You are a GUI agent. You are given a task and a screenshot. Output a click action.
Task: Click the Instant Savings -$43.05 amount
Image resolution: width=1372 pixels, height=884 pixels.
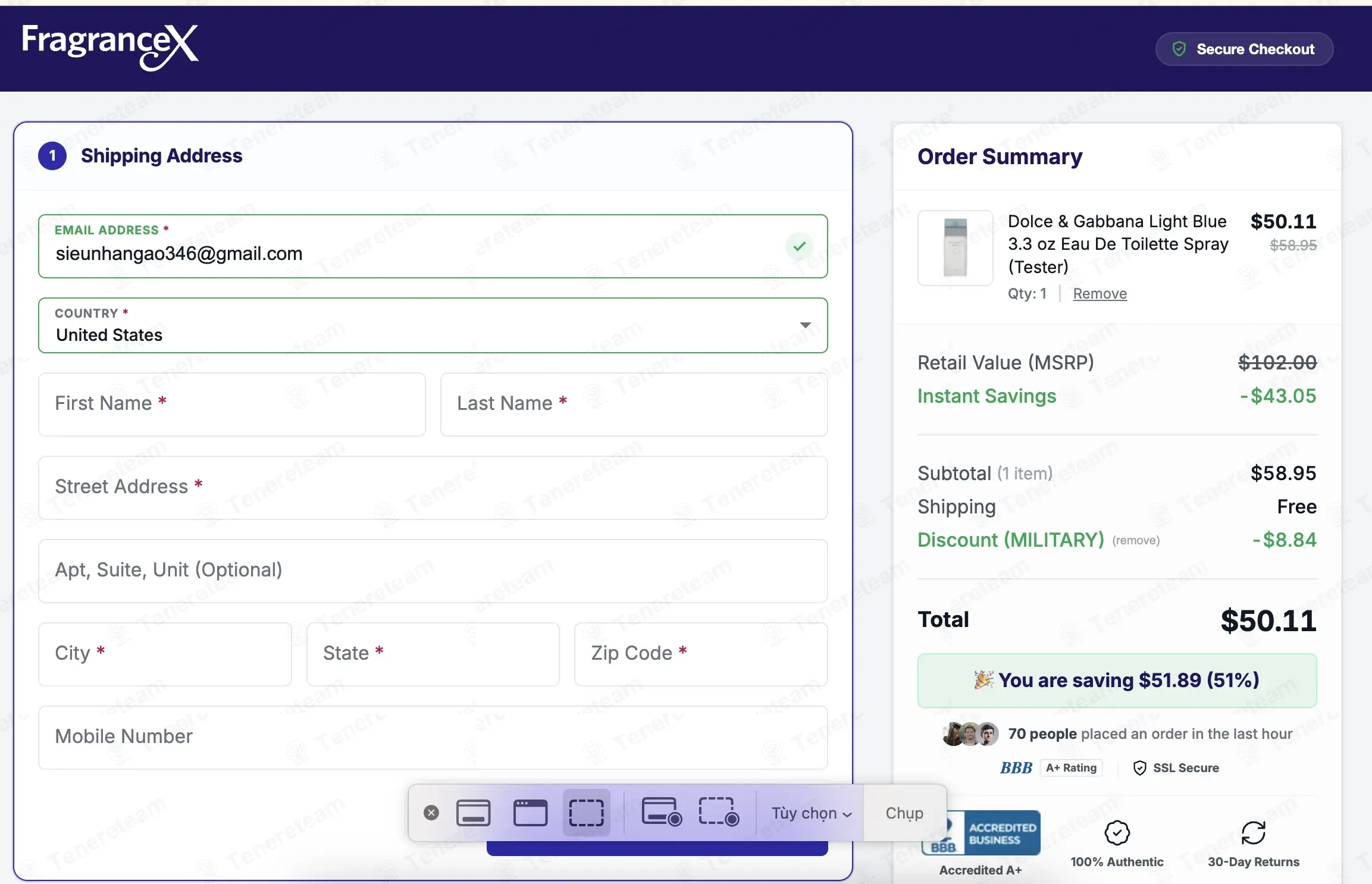pyautogui.click(x=1278, y=396)
